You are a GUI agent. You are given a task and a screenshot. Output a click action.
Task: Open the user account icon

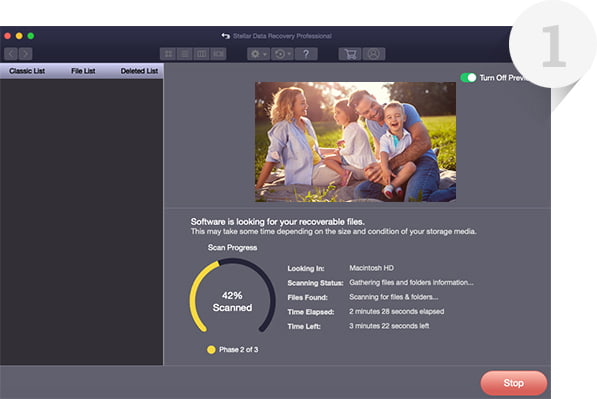click(374, 54)
